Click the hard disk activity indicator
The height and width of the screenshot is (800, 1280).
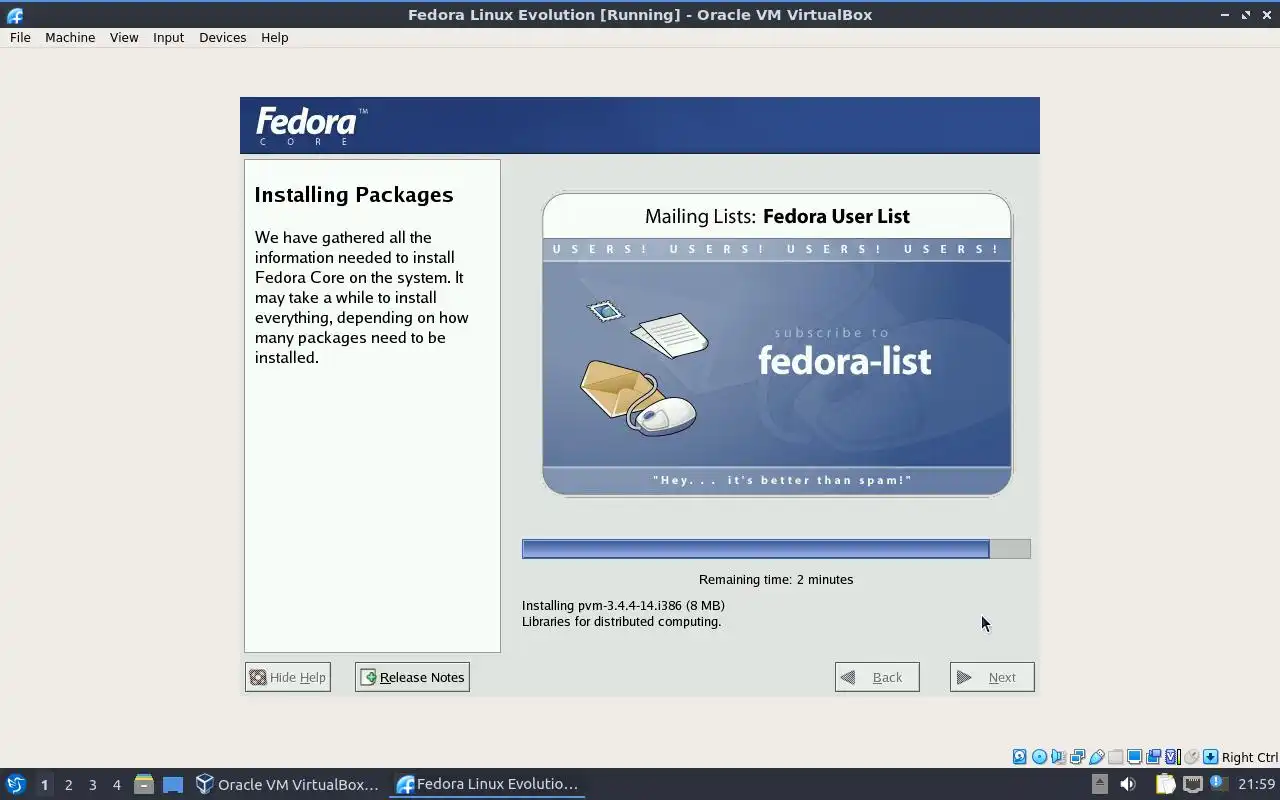[x=1019, y=757]
